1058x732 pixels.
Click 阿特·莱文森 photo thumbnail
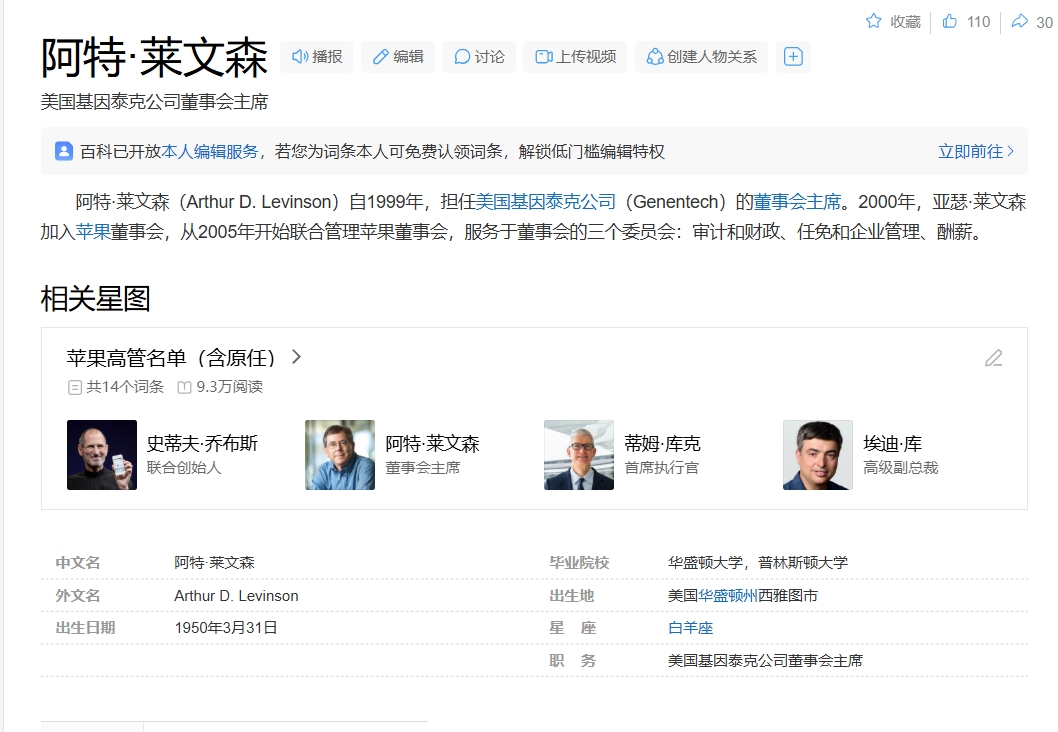[x=340, y=455]
